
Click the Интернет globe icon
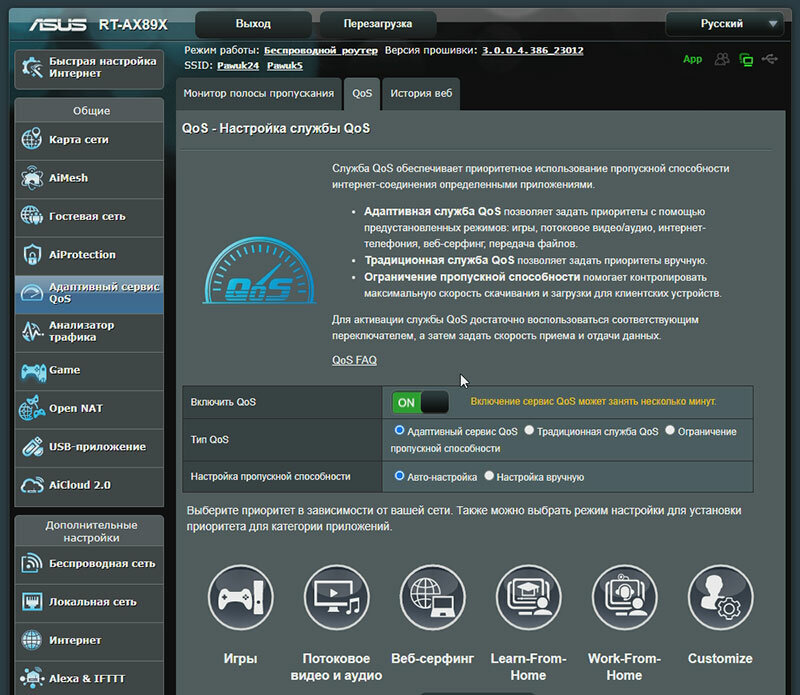32,640
